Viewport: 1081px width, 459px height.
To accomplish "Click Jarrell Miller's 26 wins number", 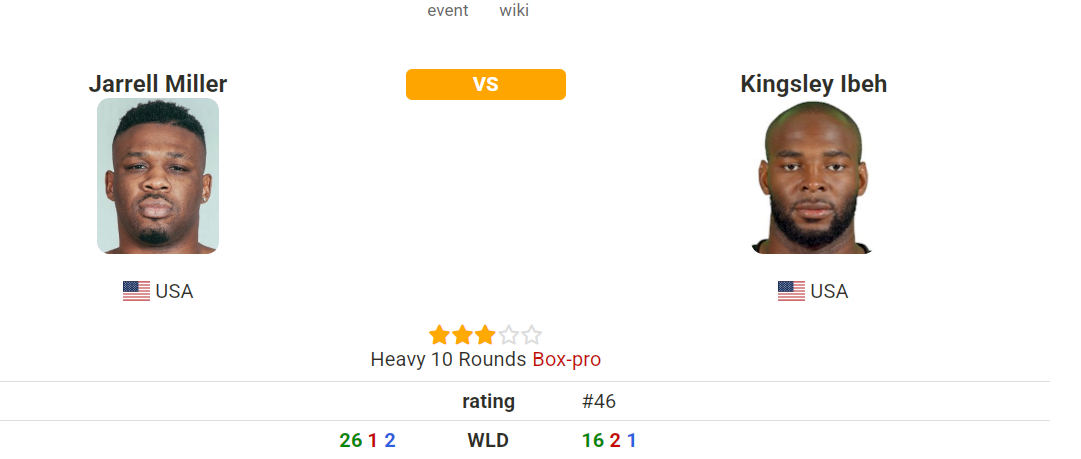I will (351, 440).
